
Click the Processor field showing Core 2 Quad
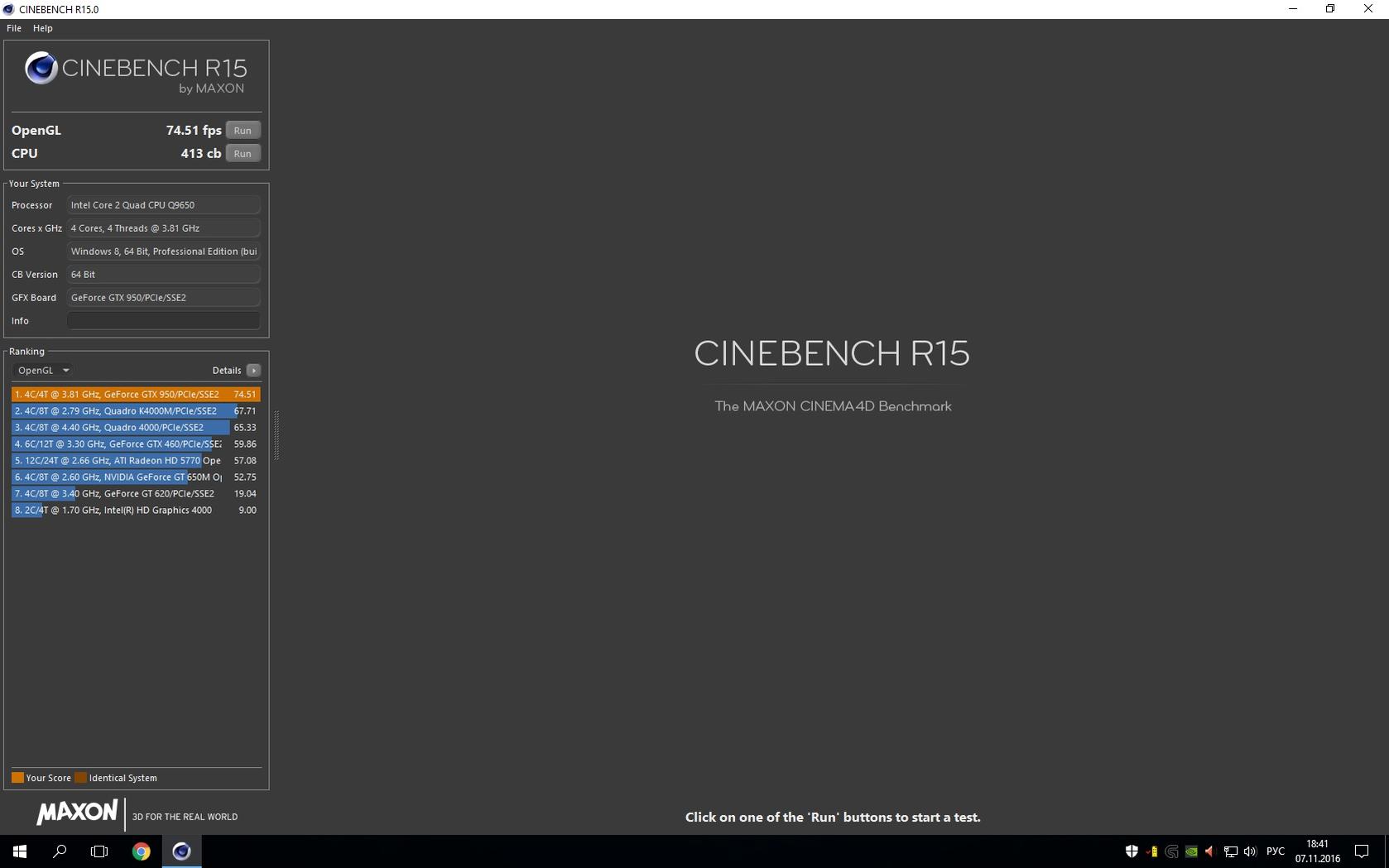point(163,205)
